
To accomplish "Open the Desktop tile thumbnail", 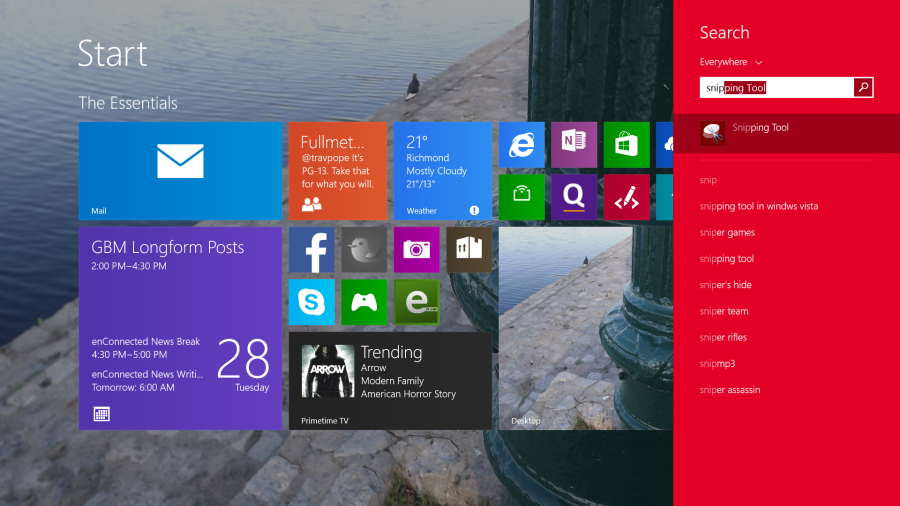I will point(585,328).
